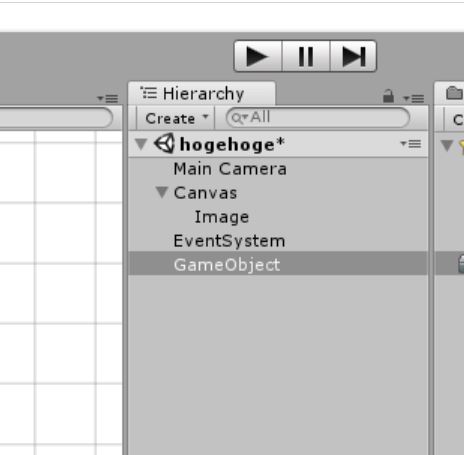Image resolution: width=464 pixels, height=455 pixels.
Task: Select Main Camera in the Hierarchy
Action: [x=230, y=169]
